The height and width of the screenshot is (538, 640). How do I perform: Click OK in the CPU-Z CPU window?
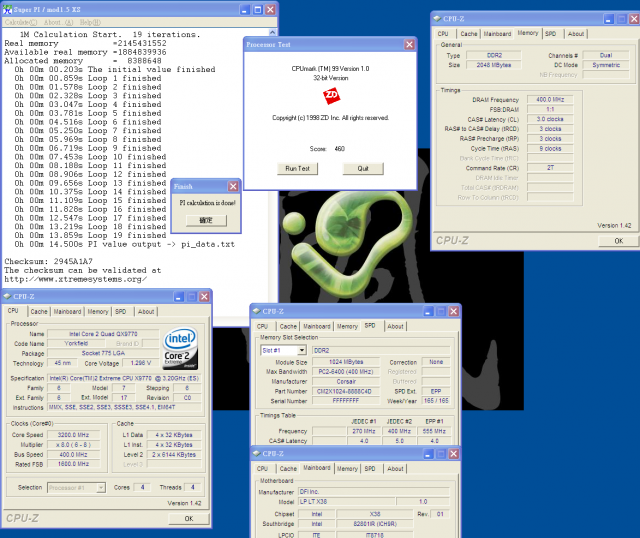pos(189,518)
